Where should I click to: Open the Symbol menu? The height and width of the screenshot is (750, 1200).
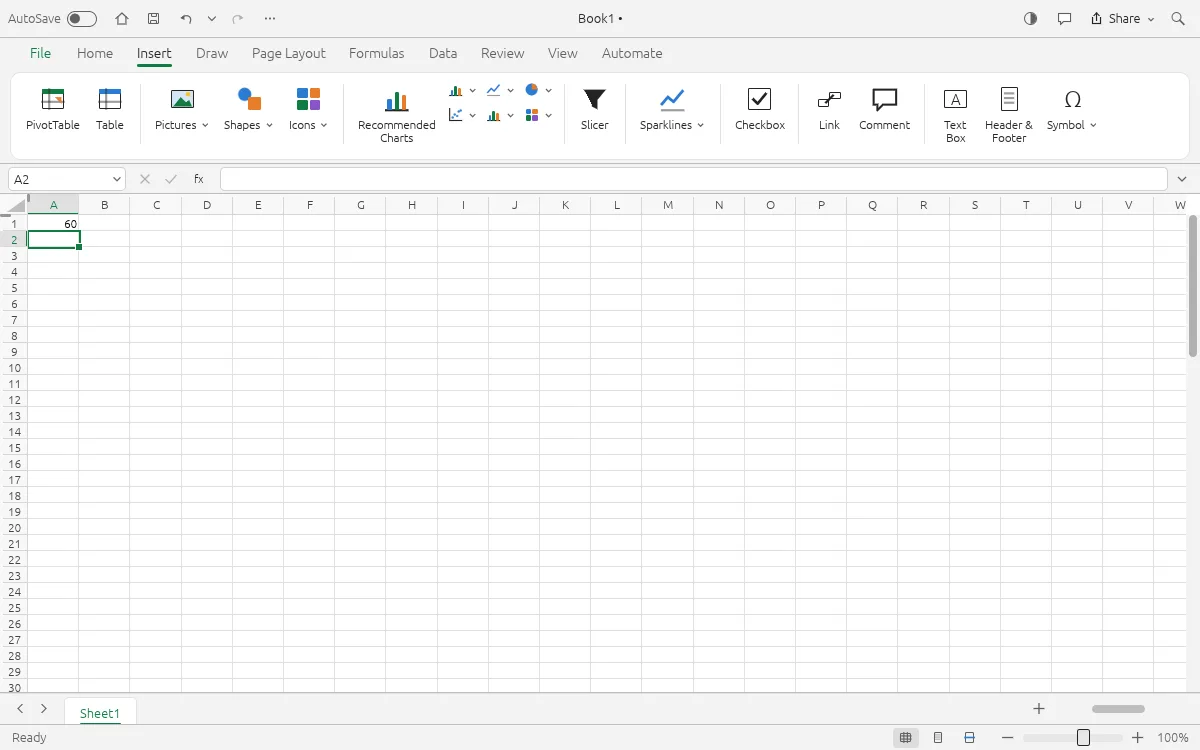click(1072, 110)
